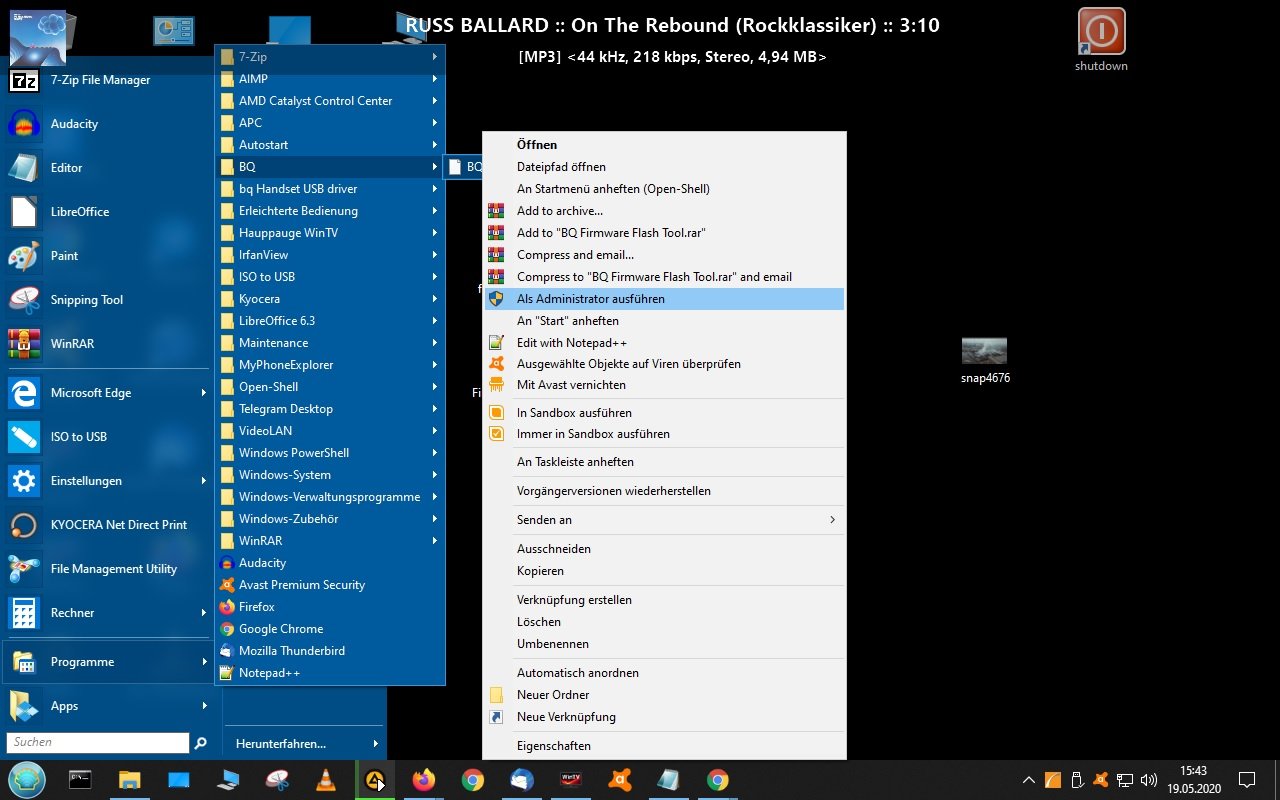Launch Microsoft Edge

[x=107, y=393]
